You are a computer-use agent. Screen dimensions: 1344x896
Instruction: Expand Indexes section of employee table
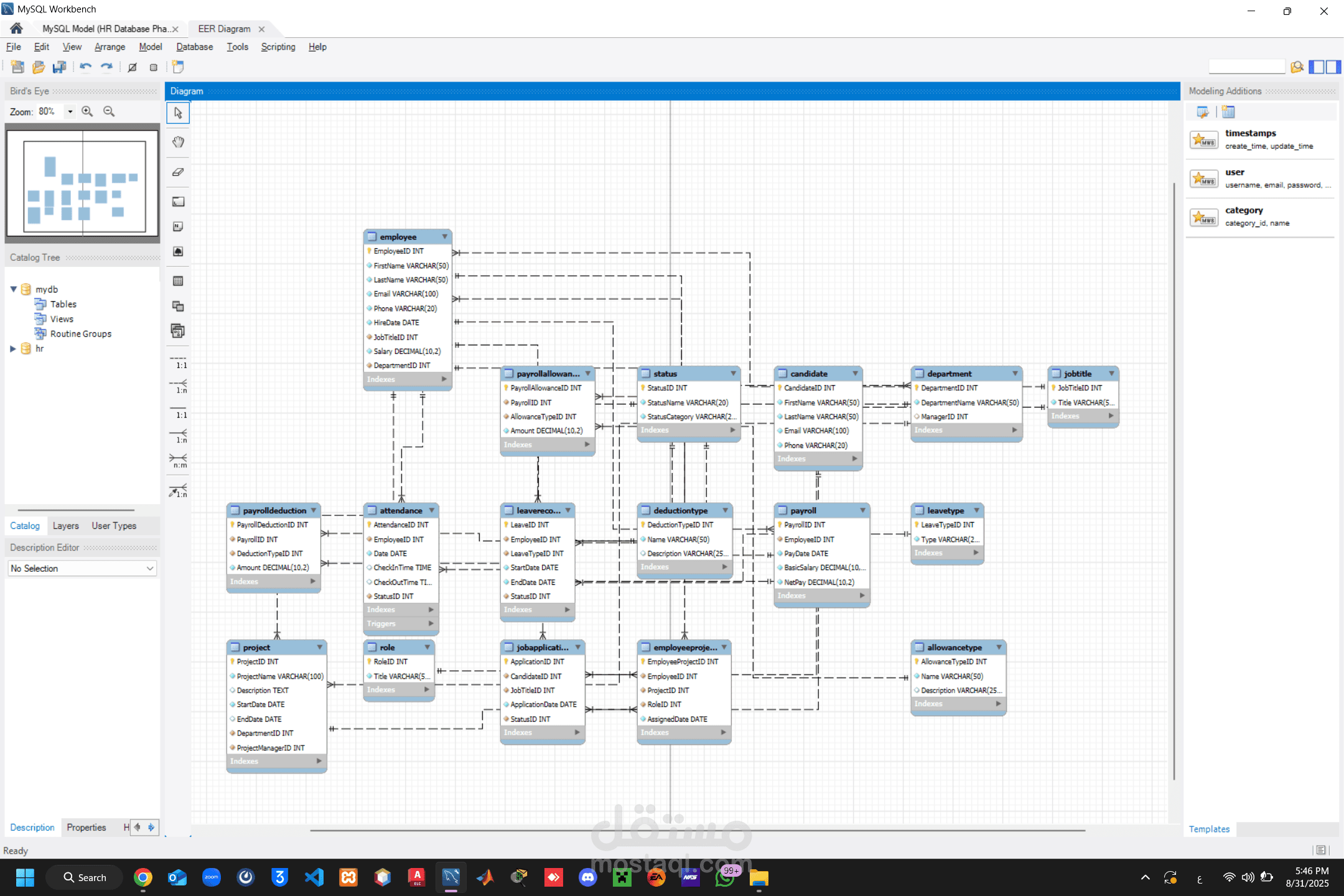(444, 379)
